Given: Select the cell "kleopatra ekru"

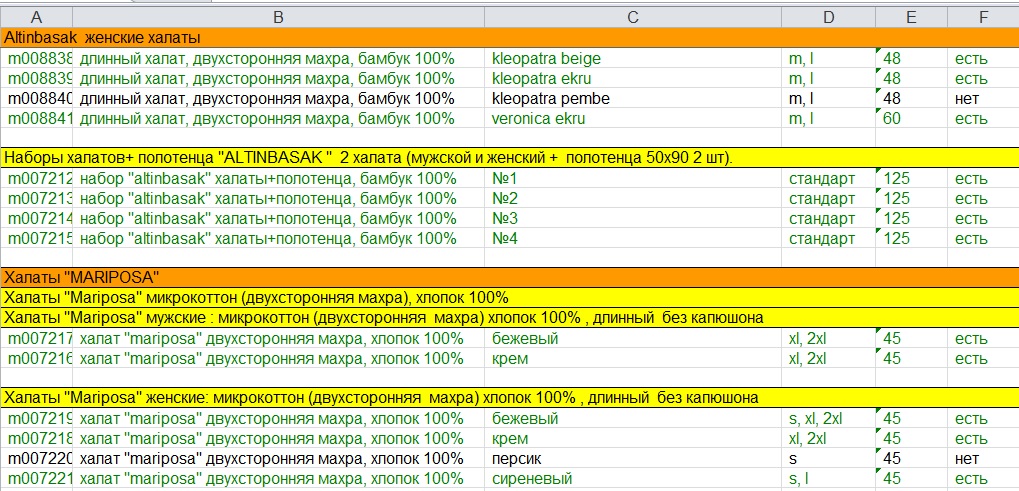Looking at the screenshot, I should point(633,79).
